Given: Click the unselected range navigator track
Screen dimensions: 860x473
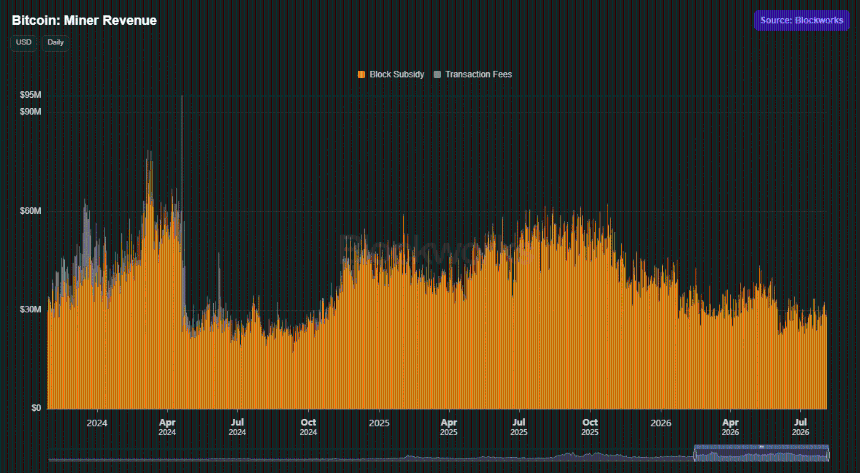Looking at the screenshot, I should click(x=371, y=457).
